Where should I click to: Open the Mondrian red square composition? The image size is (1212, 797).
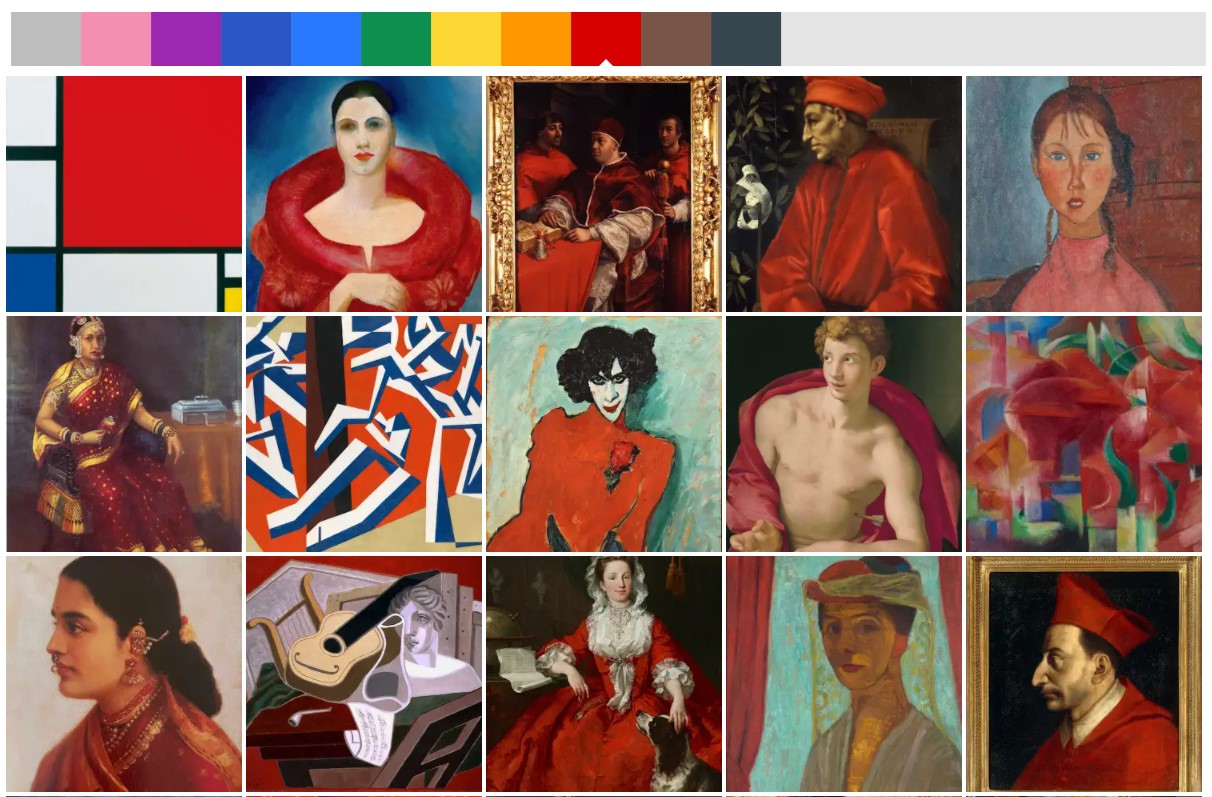coord(124,194)
